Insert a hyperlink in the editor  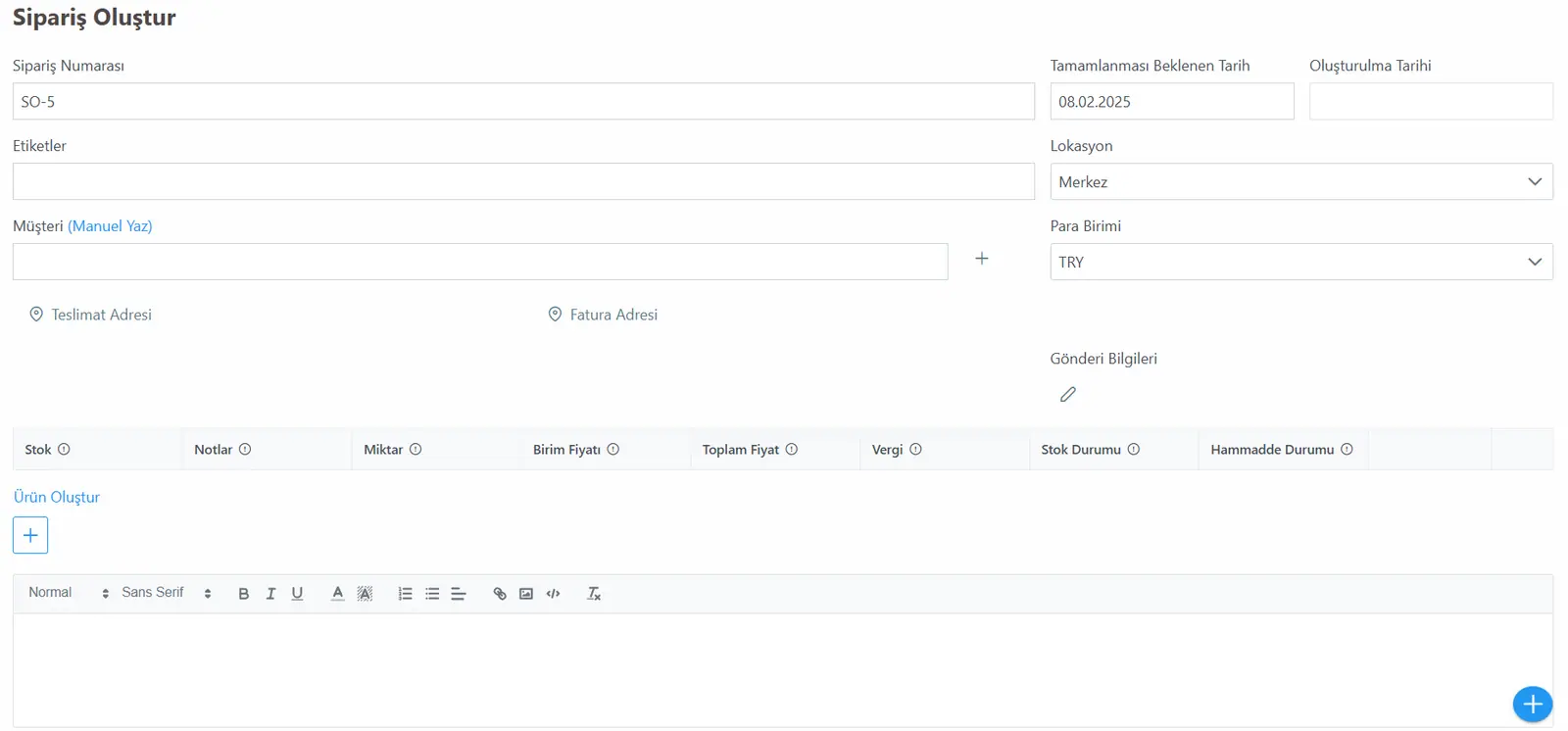[500, 594]
